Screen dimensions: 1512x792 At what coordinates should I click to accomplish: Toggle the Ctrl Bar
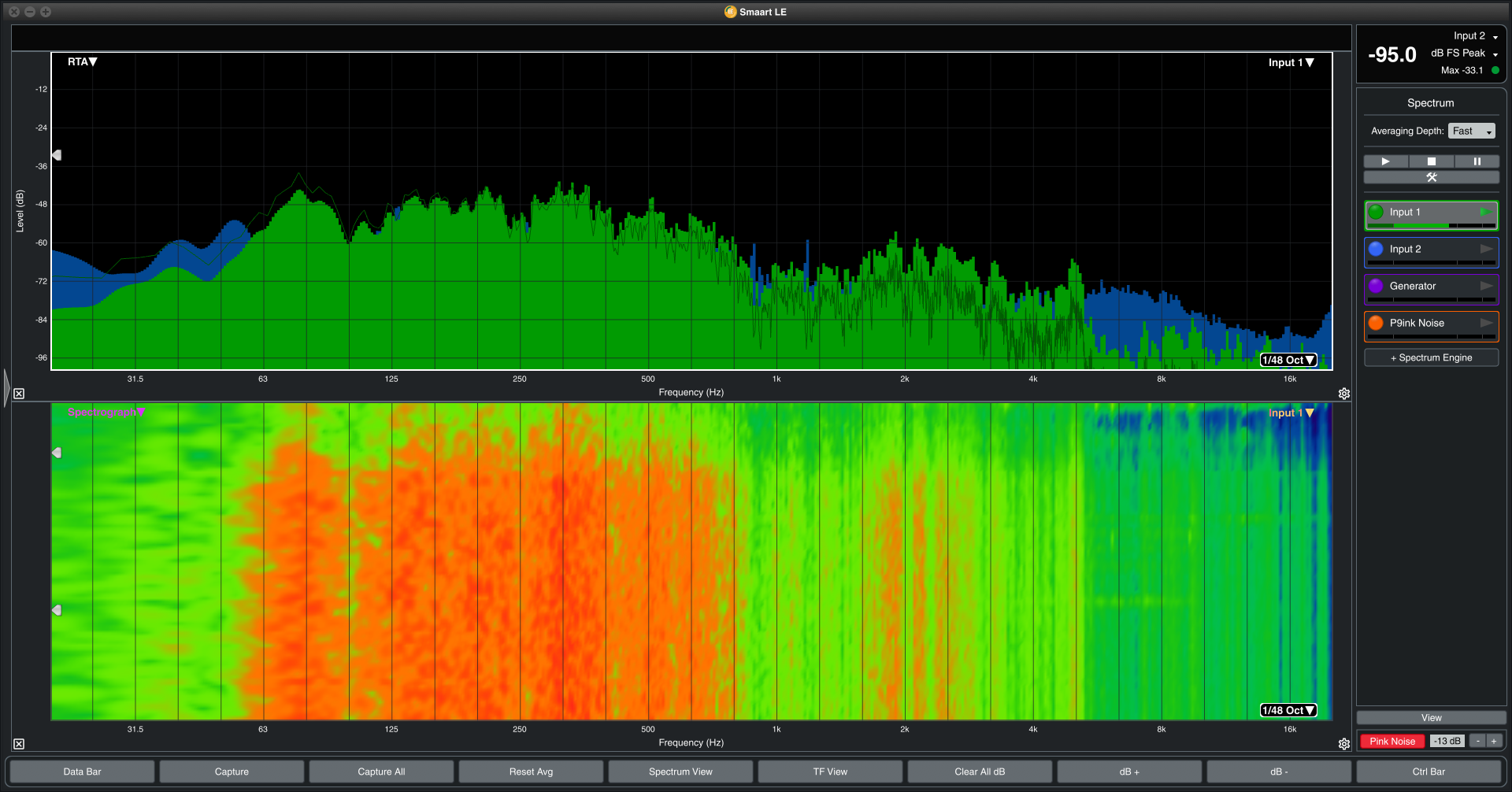[x=1429, y=772]
